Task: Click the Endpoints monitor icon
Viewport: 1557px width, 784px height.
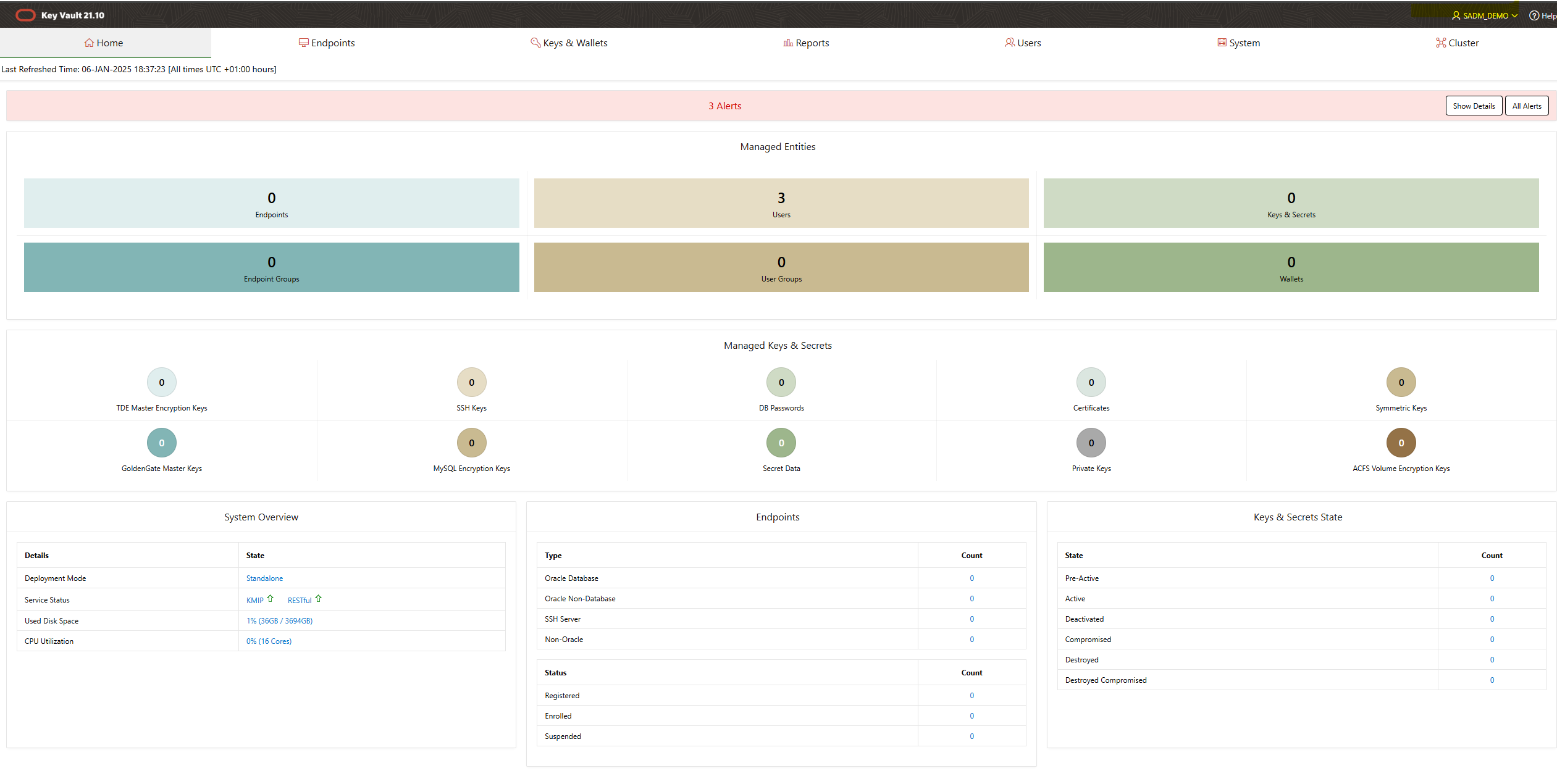Action: pyautogui.click(x=303, y=43)
